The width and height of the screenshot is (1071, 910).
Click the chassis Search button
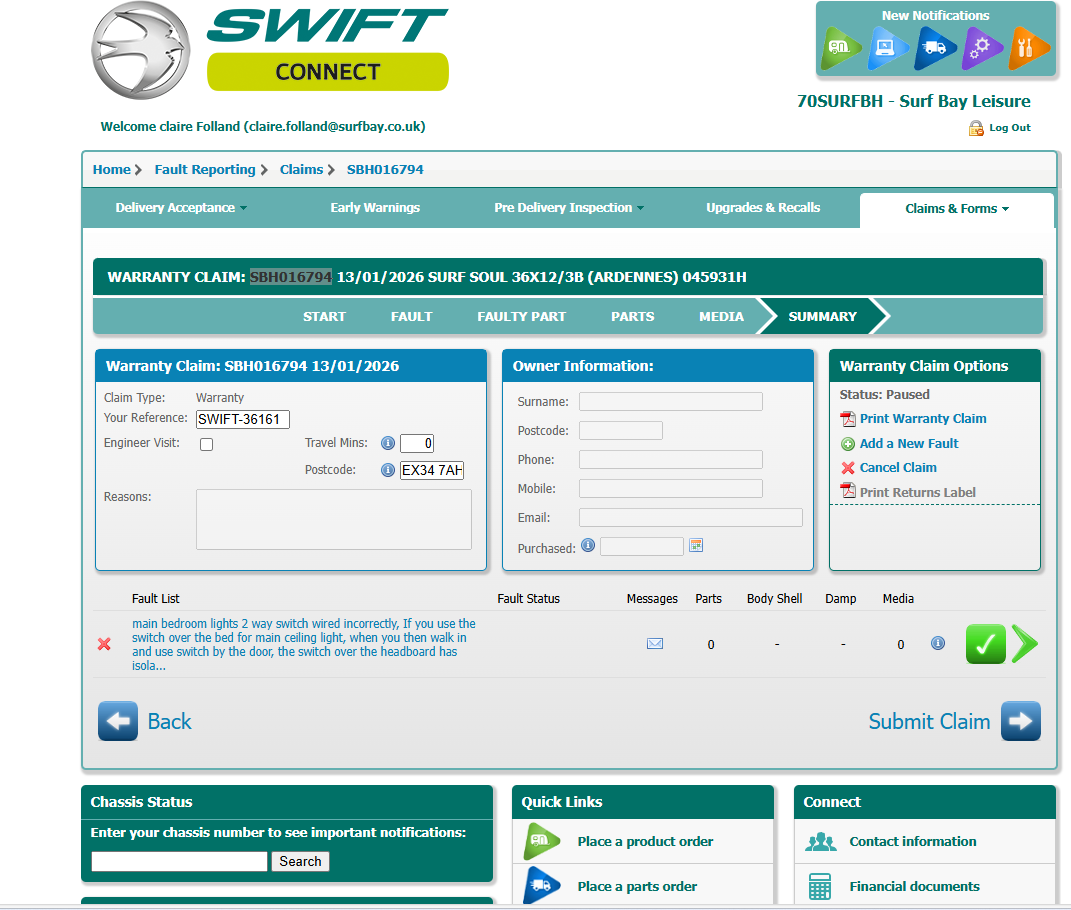[300, 861]
